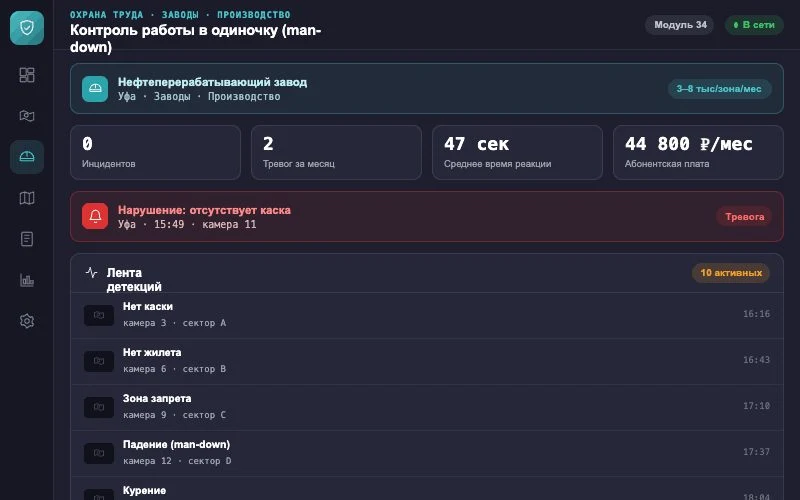Open camera thumbnail for Нет каски
The height and width of the screenshot is (500, 800).
click(x=99, y=315)
